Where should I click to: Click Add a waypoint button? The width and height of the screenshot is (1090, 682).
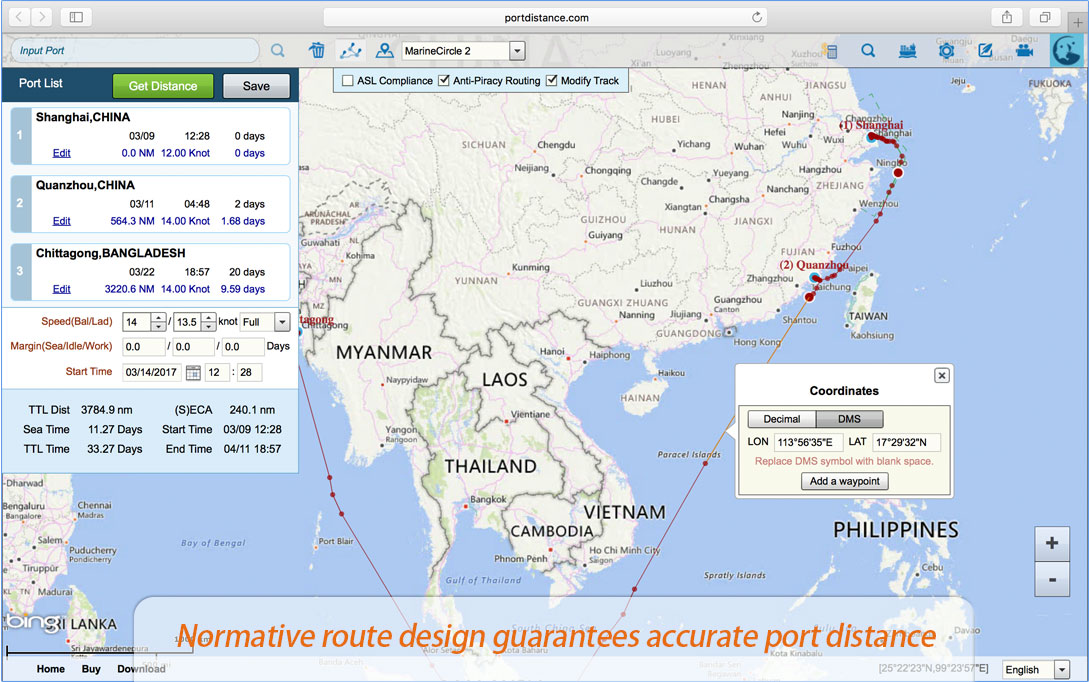(845, 481)
